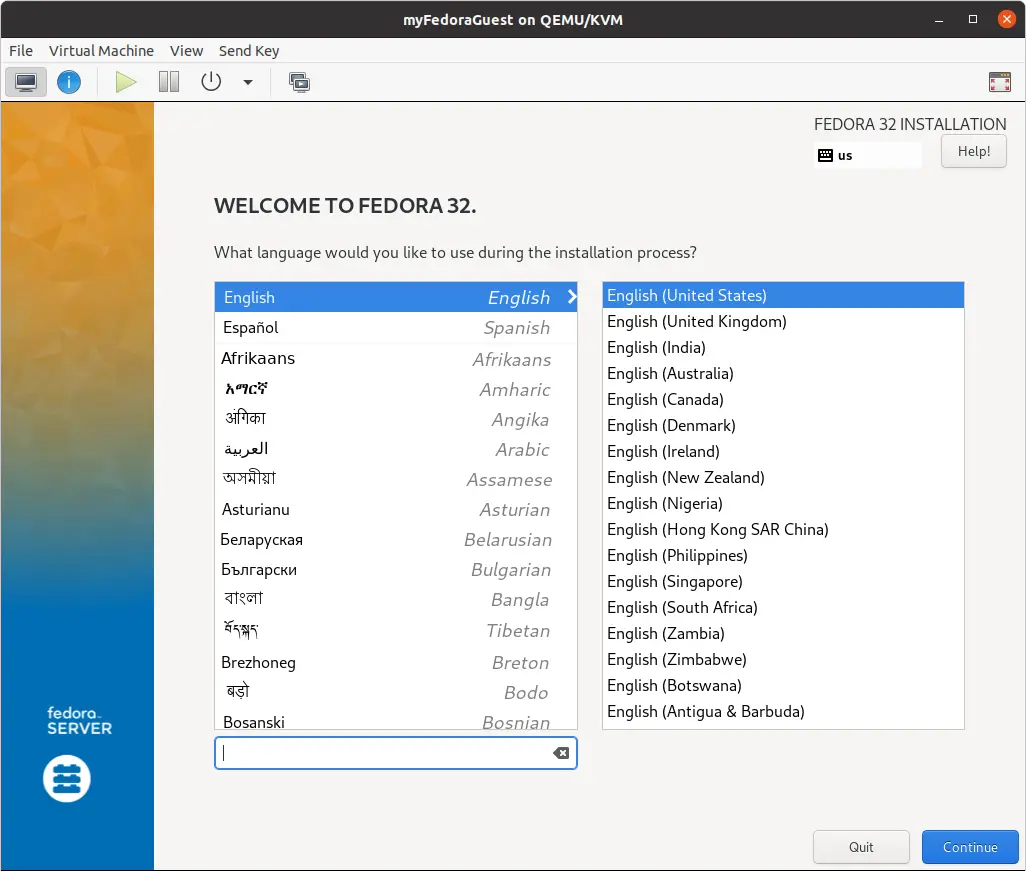Select English in the language list

click(x=396, y=297)
